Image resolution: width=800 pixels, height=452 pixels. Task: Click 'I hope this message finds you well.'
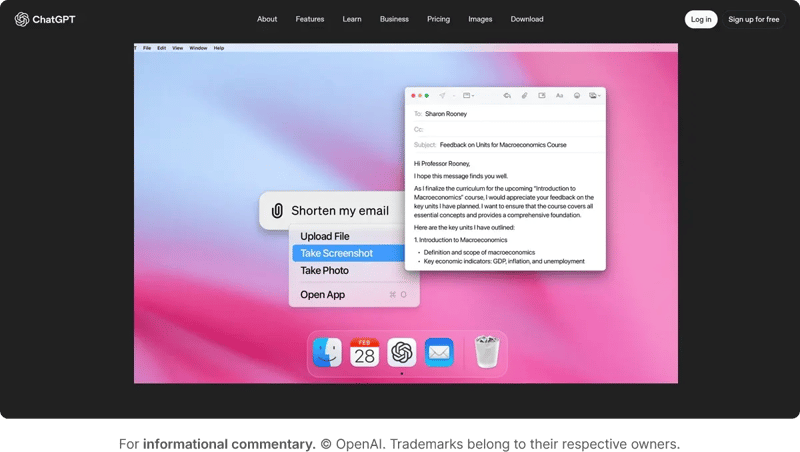[x=461, y=176]
